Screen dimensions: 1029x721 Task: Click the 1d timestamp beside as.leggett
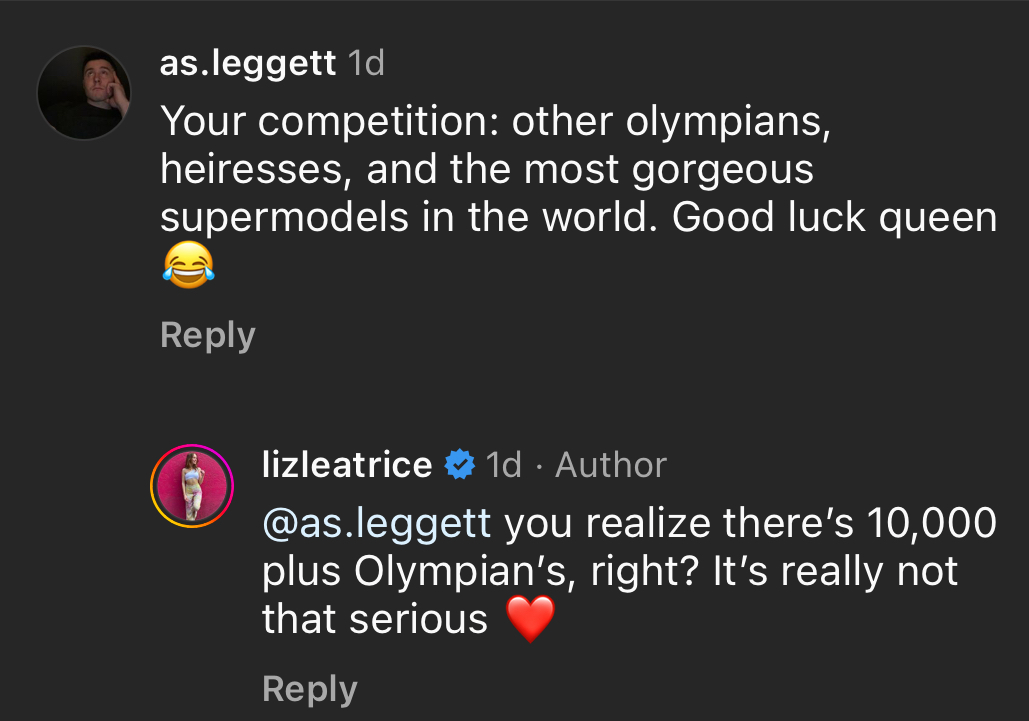click(365, 64)
